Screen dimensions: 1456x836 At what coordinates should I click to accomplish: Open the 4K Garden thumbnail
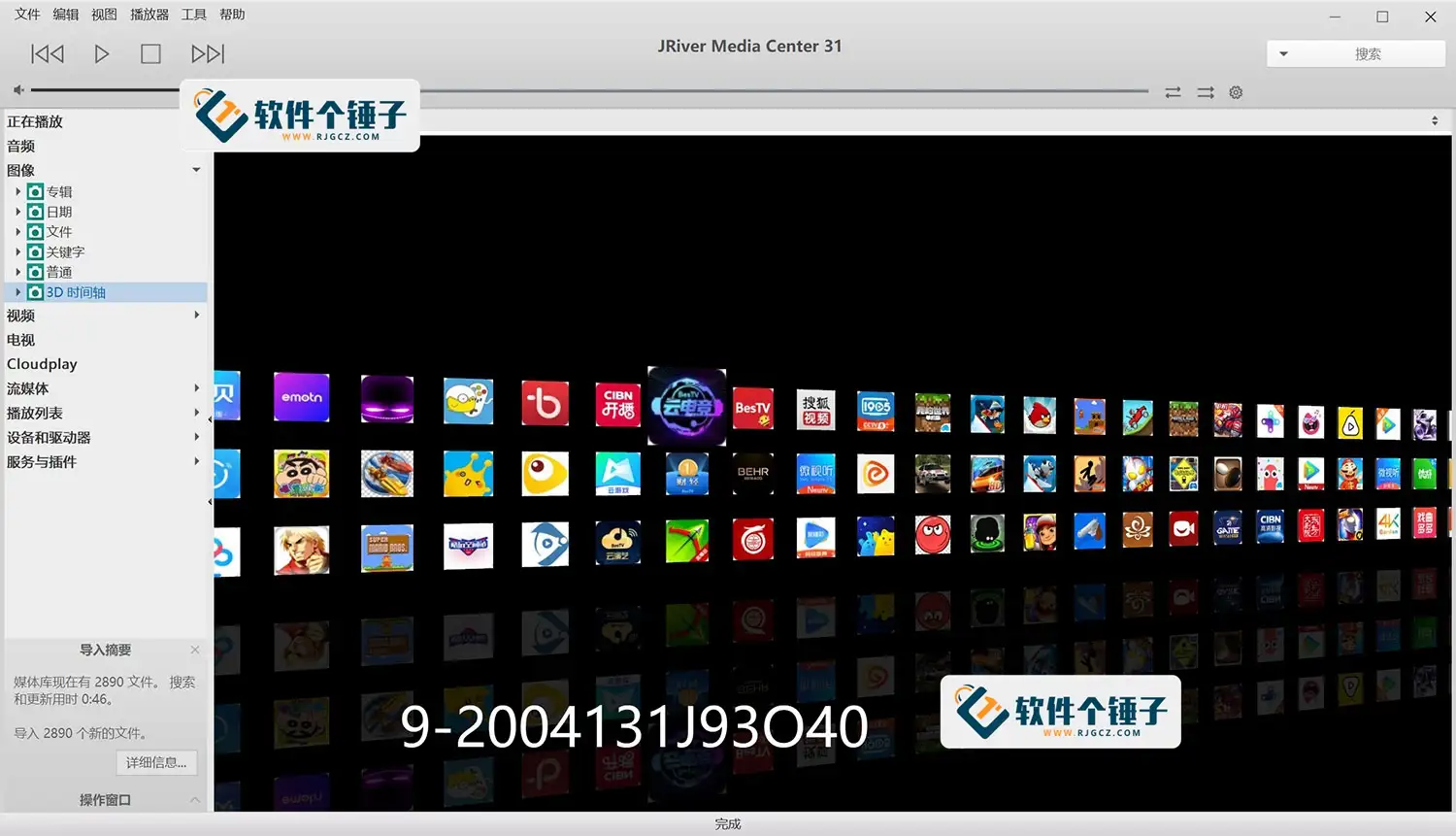(x=1388, y=524)
